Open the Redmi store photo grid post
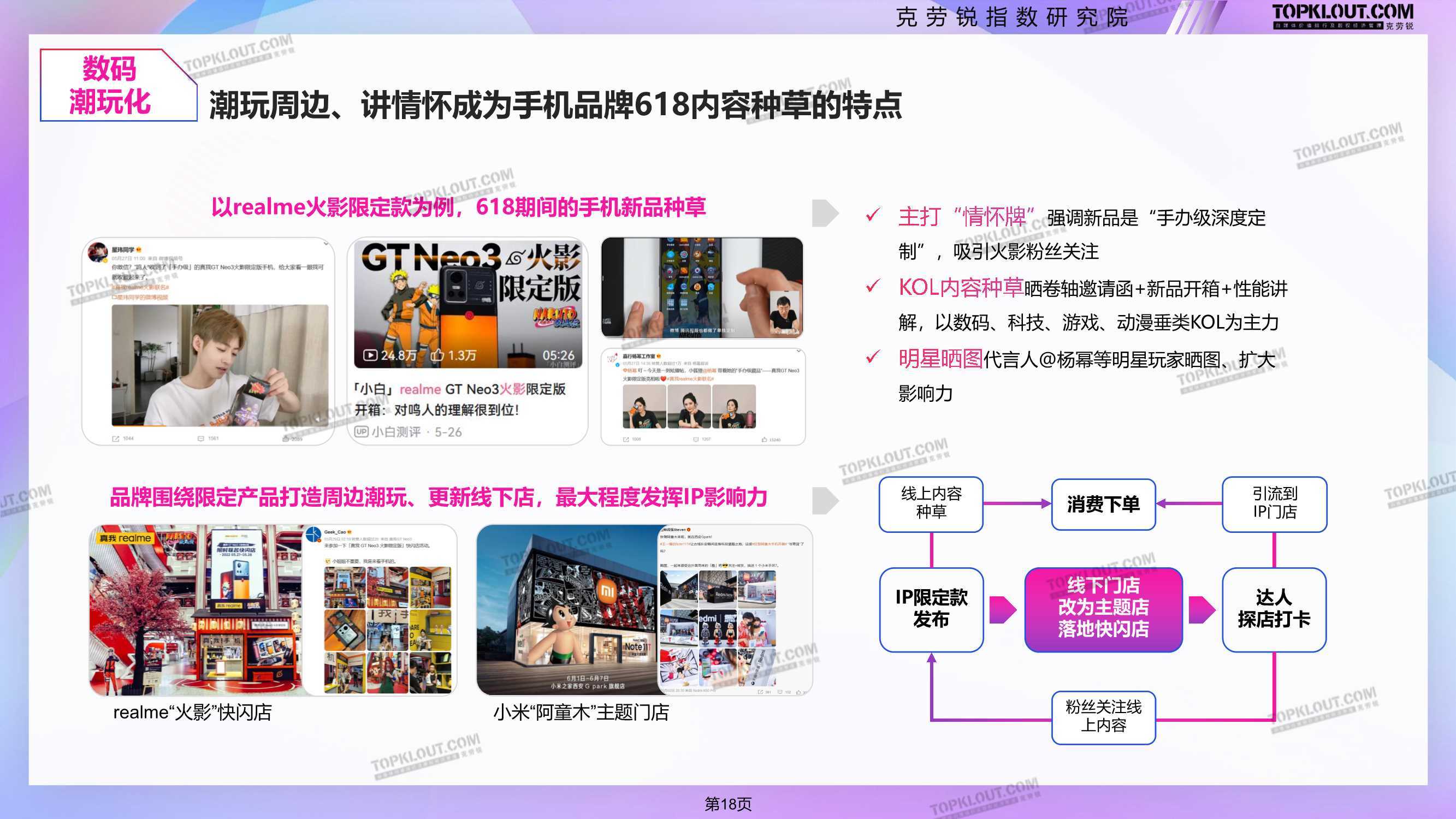 click(x=734, y=609)
